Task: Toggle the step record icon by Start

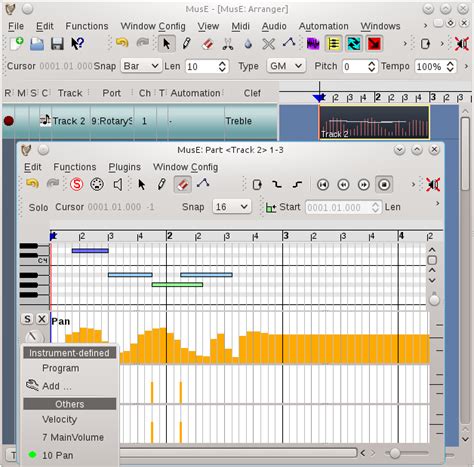Action: point(271,208)
